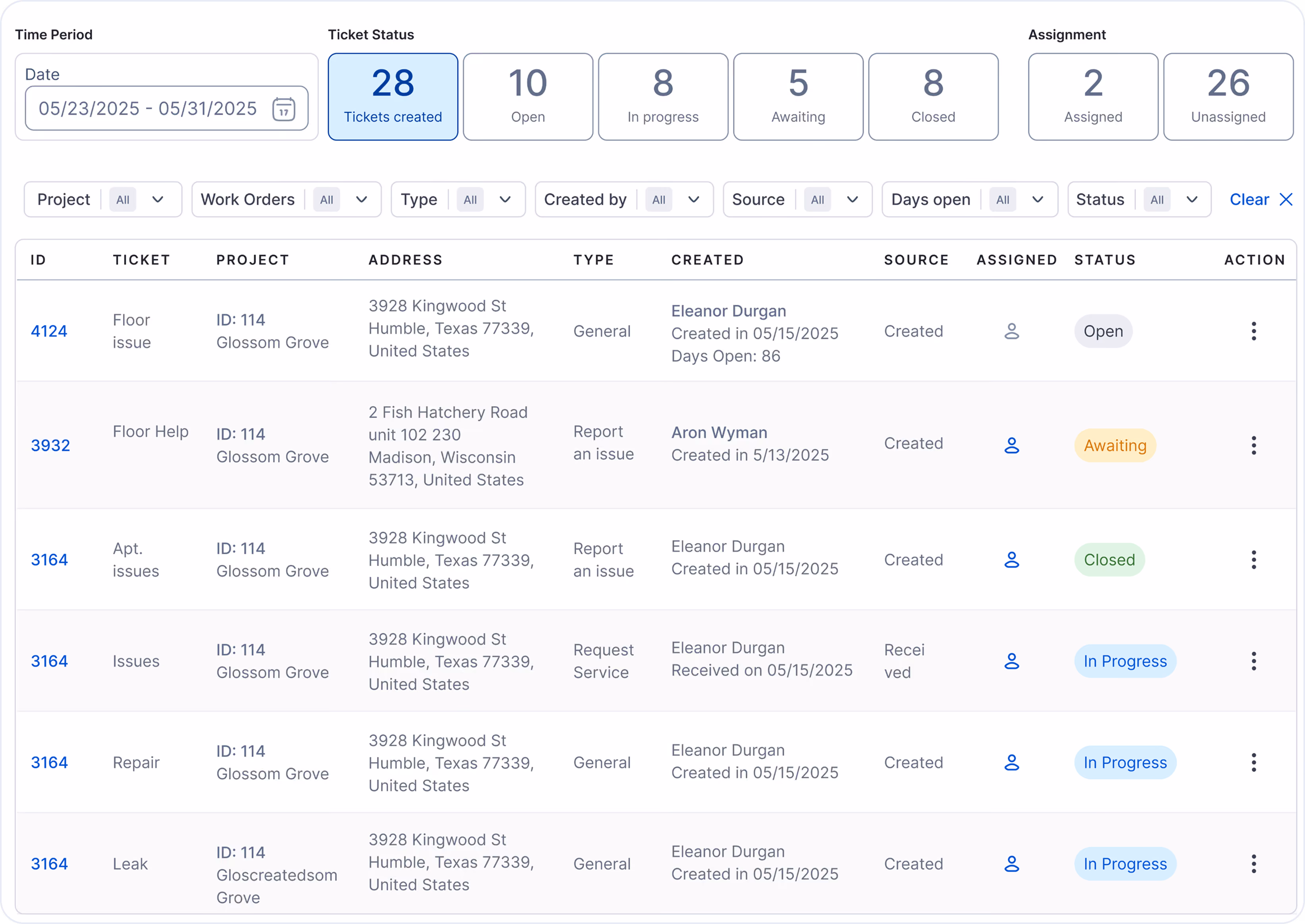Open action menu for Floor Help ticket

click(1253, 445)
